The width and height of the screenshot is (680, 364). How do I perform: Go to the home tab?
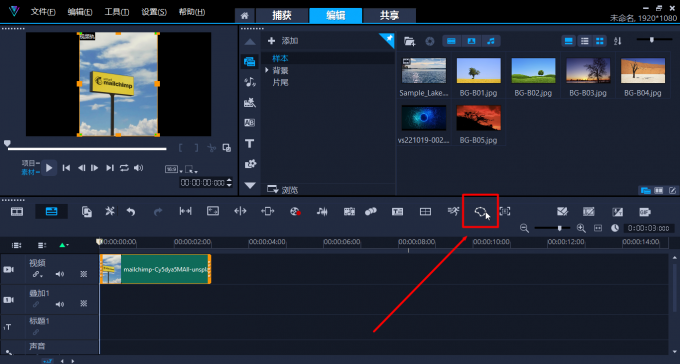pos(245,16)
